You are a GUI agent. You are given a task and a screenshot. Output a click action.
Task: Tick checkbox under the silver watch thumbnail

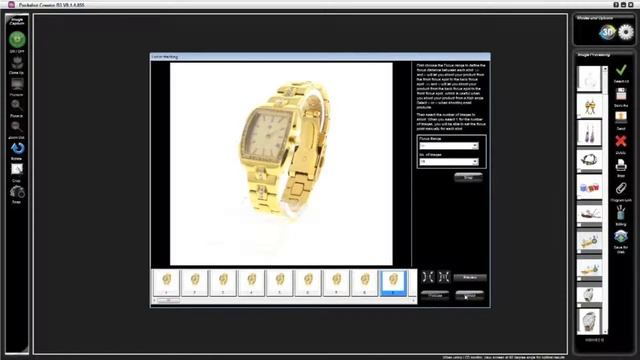(x=579, y=305)
